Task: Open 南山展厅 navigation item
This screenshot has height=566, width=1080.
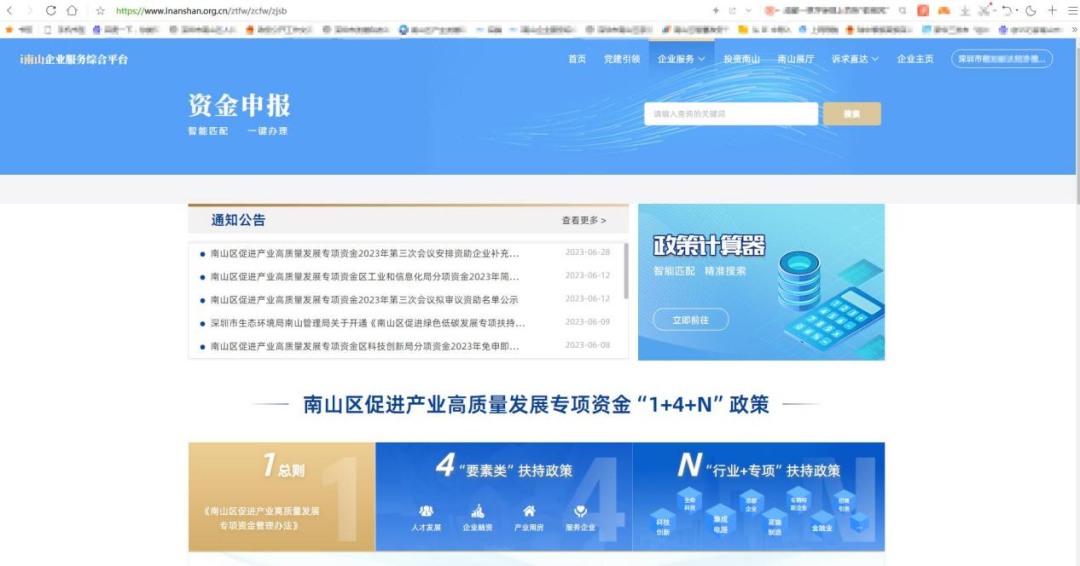Action: [x=796, y=59]
